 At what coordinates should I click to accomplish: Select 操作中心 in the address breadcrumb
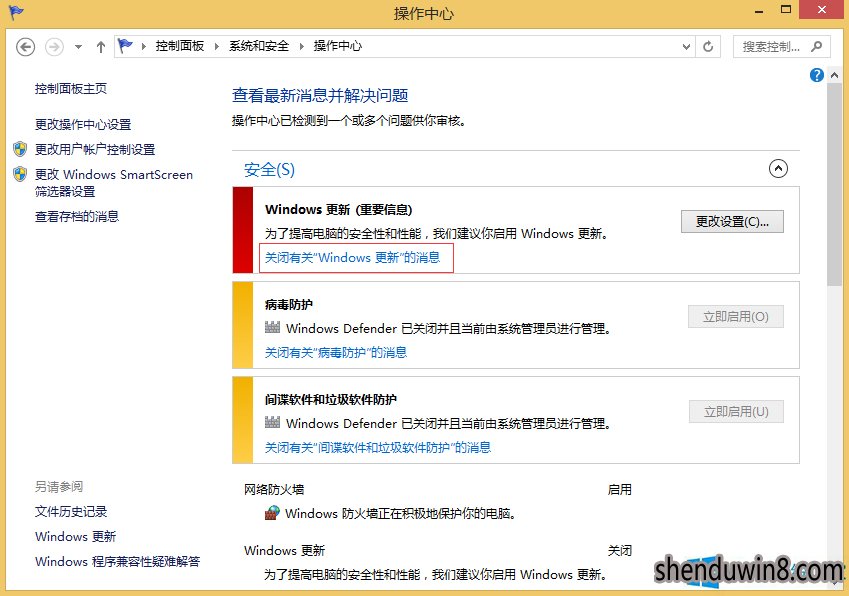pyautogui.click(x=338, y=46)
